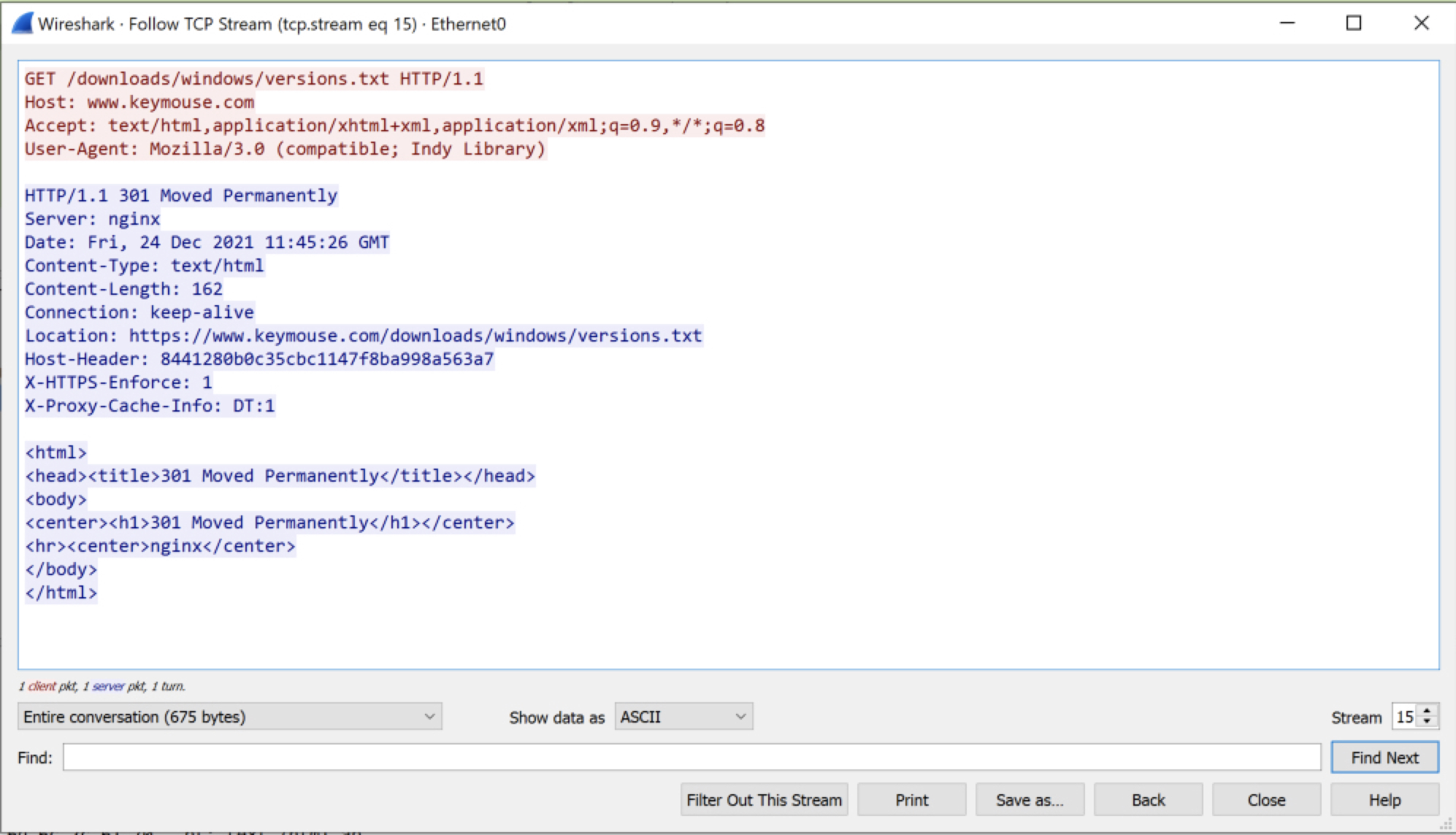Click the Find Next button
Viewport: 1456px width, 835px height.
coord(1384,758)
